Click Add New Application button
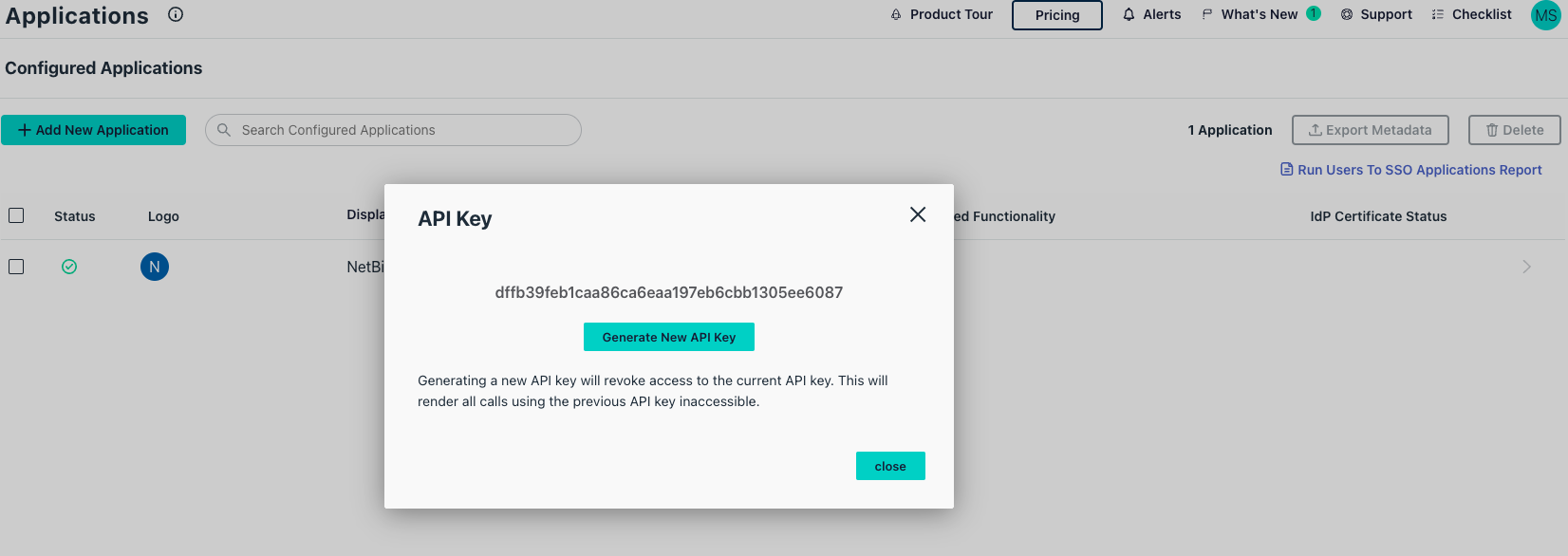This screenshot has width=1568, height=556. [93, 130]
